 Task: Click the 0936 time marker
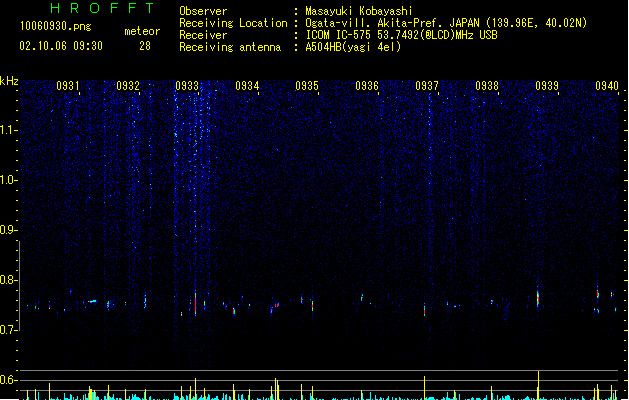(x=367, y=86)
